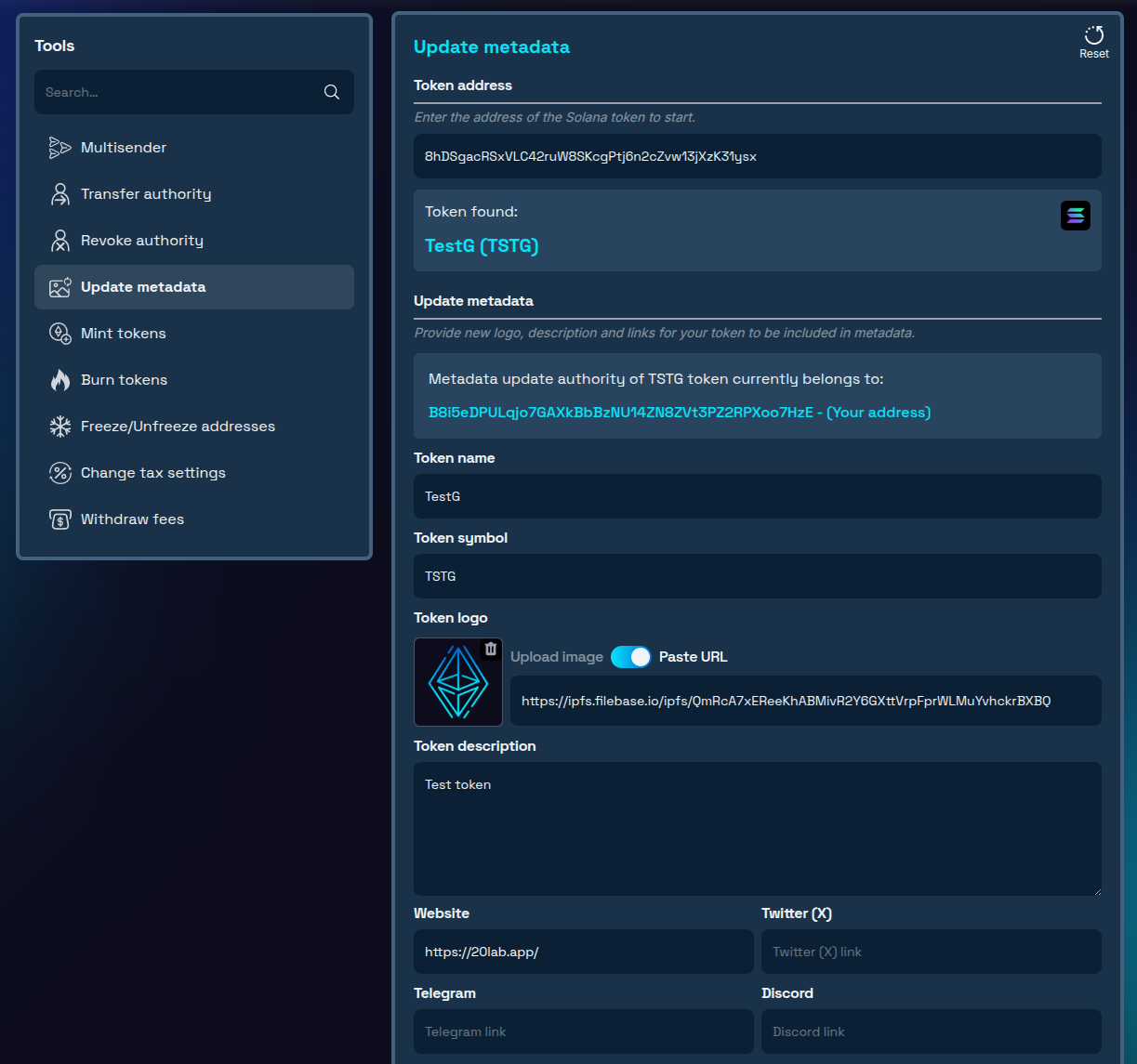
Task: Click the Mint tokens coin icon
Action: point(60,334)
